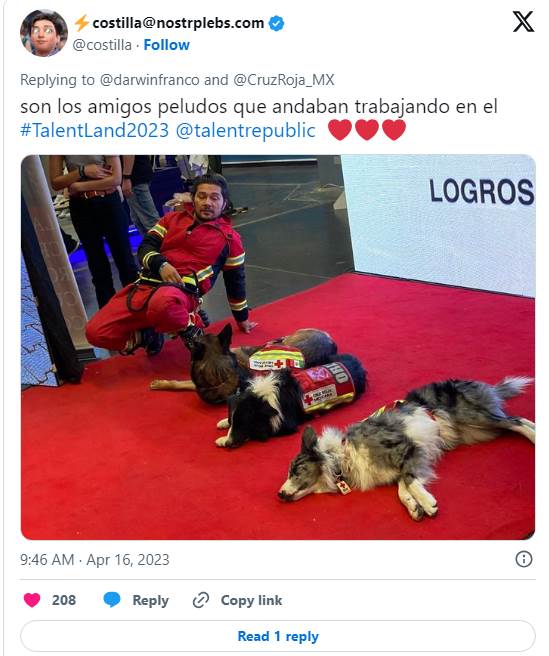Click the lightning bolt emoji in name
The height and width of the screenshot is (656, 549).
(81, 23)
